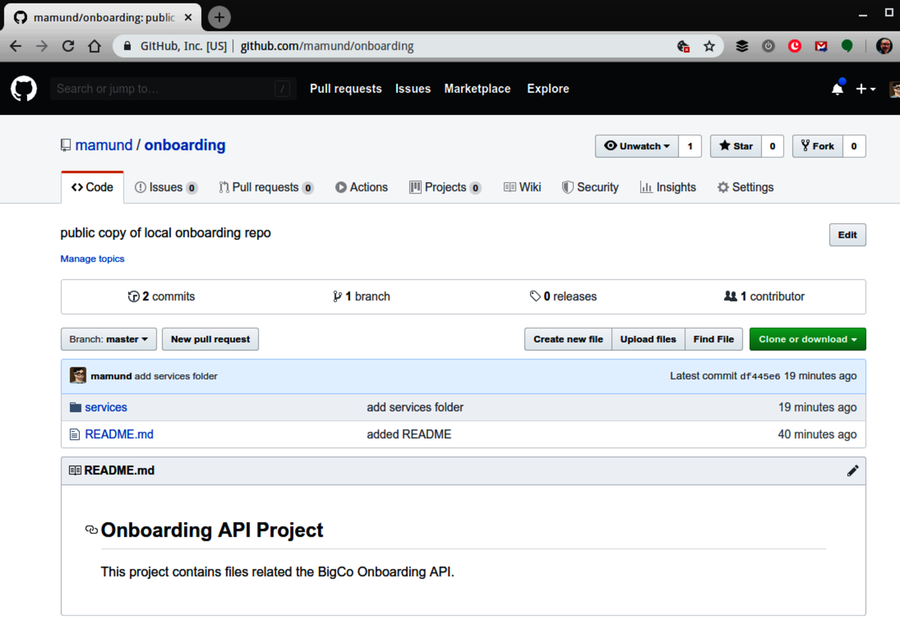The width and height of the screenshot is (900, 638).
Task: Click the GitHub Octocat logo
Action: [x=22, y=89]
